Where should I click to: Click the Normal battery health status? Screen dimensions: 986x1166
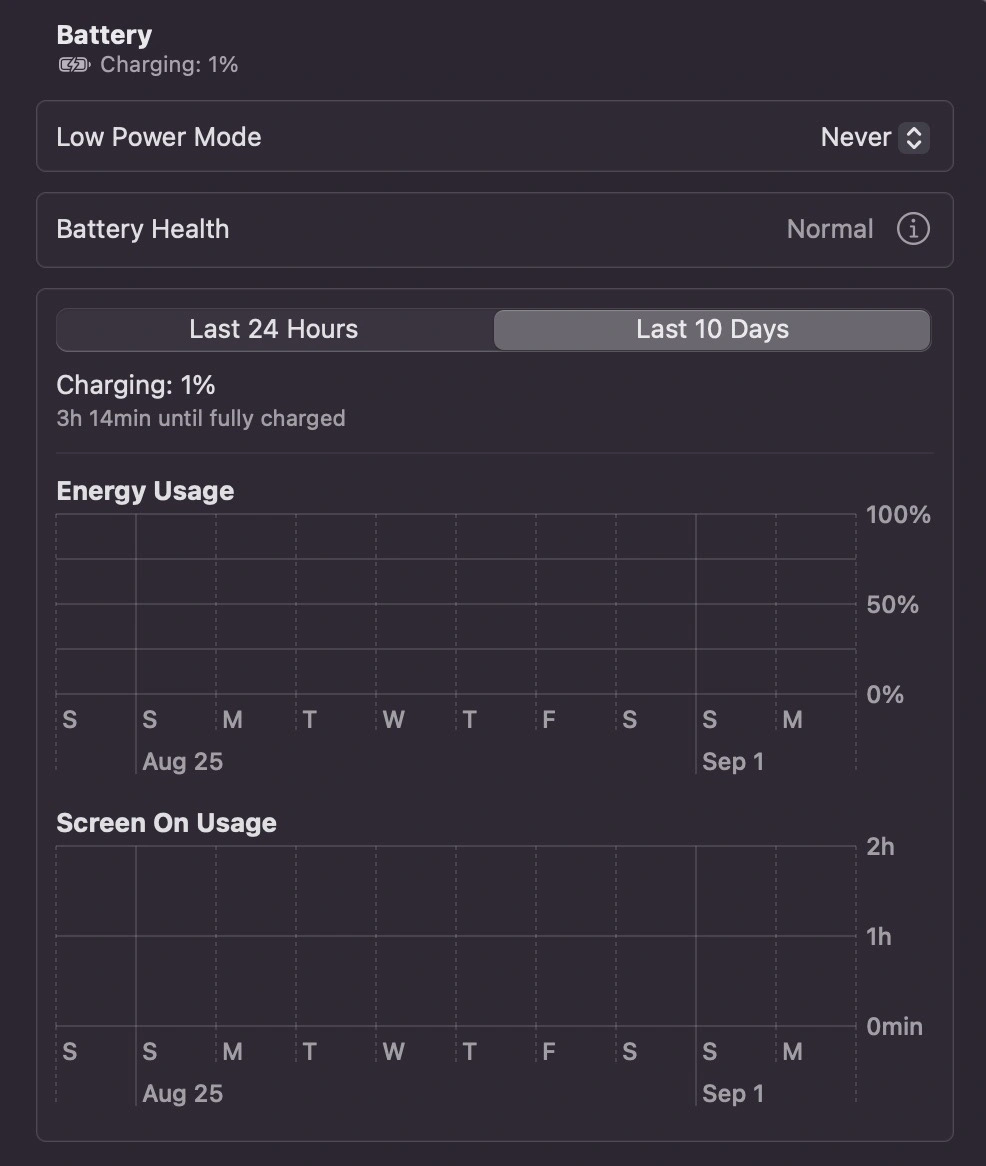pos(830,229)
